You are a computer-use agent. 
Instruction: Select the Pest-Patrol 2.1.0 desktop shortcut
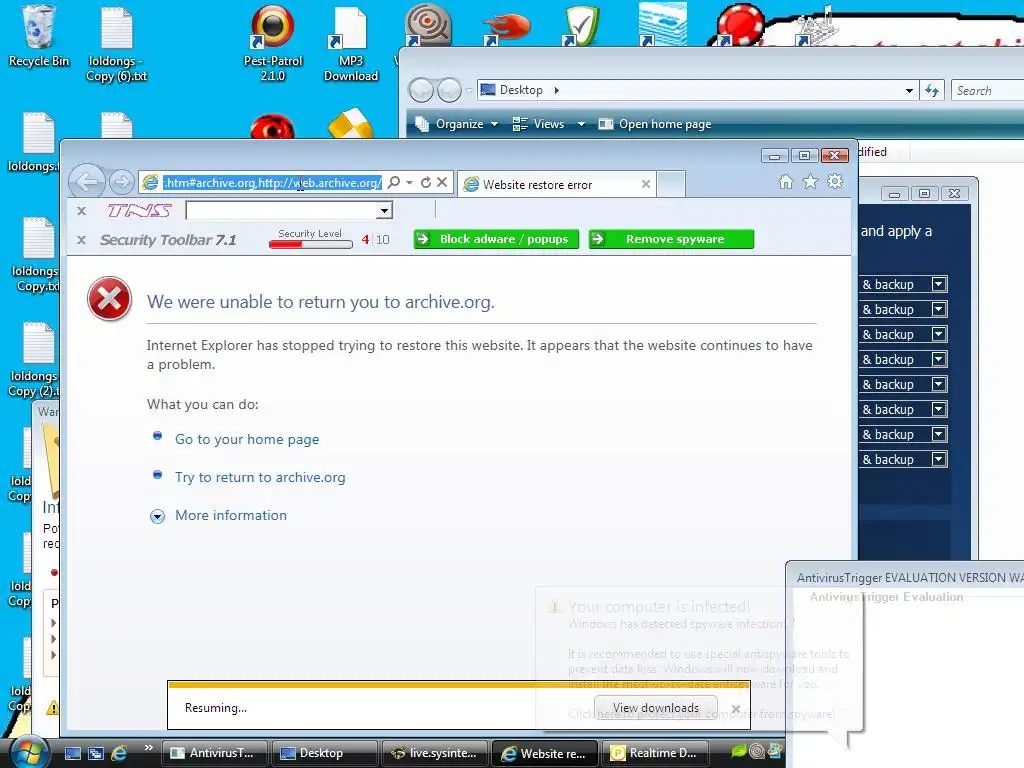[x=273, y=42]
